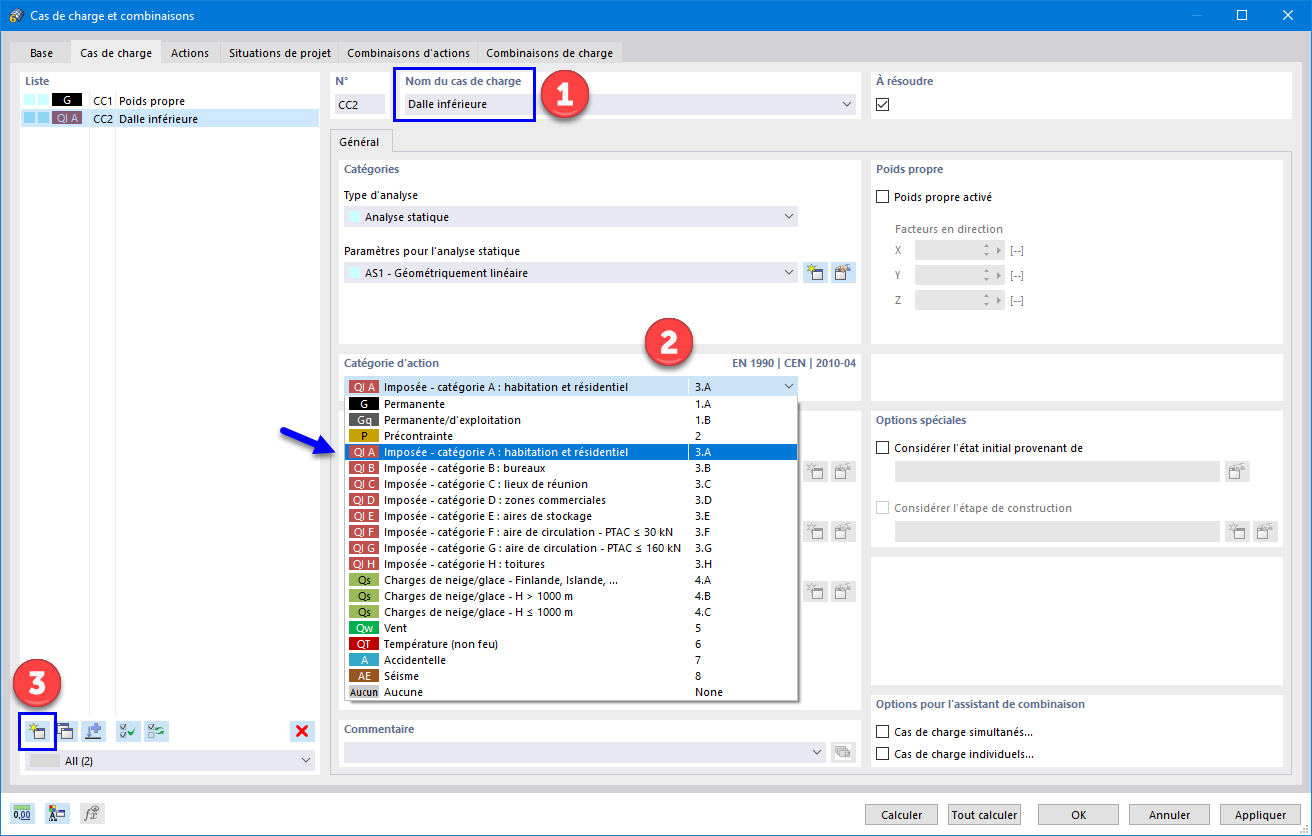The height and width of the screenshot is (836, 1312).
Task: Select Imposée - catégorie E : aires de stockage
Action: pos(570,516)
